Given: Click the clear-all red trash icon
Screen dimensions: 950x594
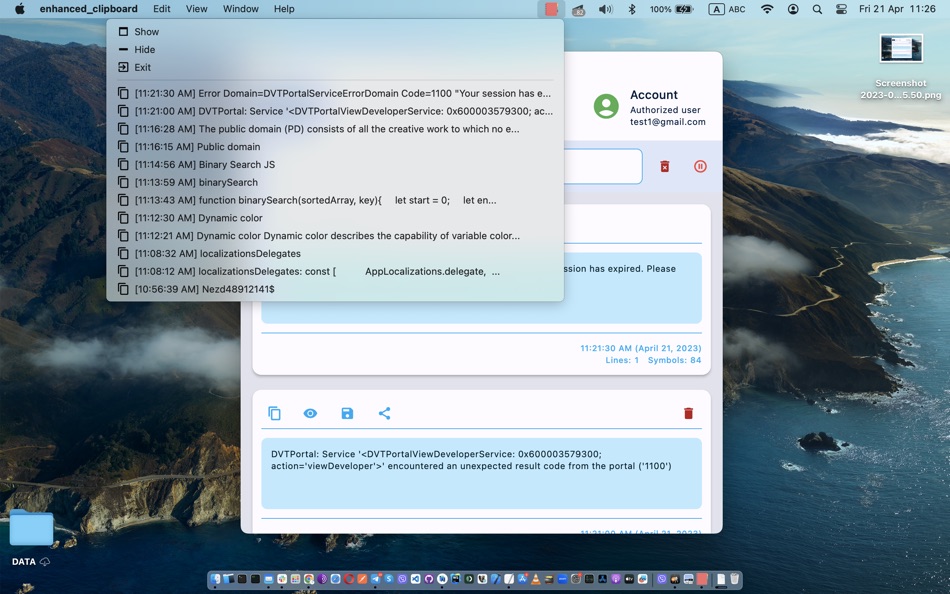Looking at the screenshot, I should click(x=665, y=166).
